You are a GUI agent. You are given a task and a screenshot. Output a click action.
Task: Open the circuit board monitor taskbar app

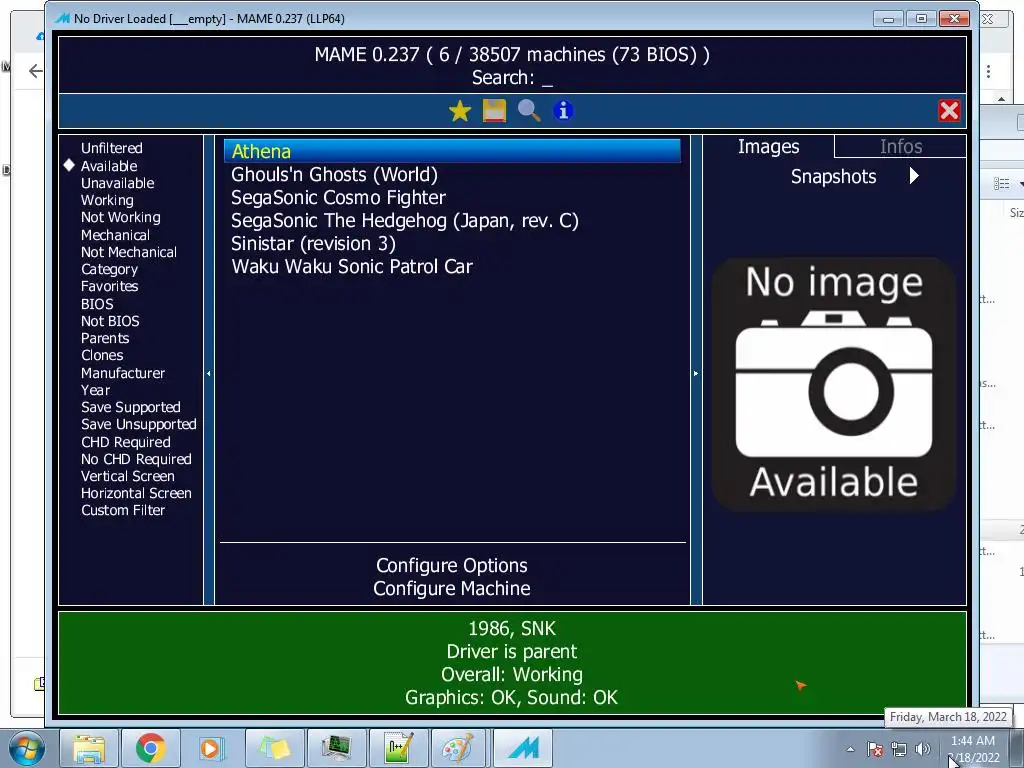pyautogui.click(x=336, y=748)
